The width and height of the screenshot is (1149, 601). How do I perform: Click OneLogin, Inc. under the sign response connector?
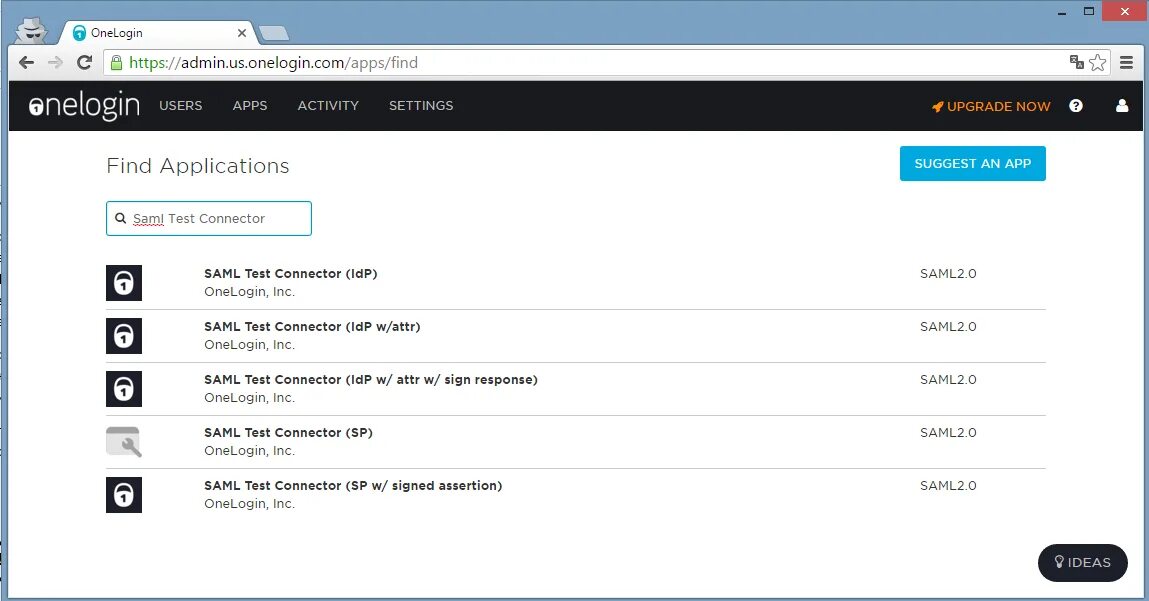[x=250, y=398]
